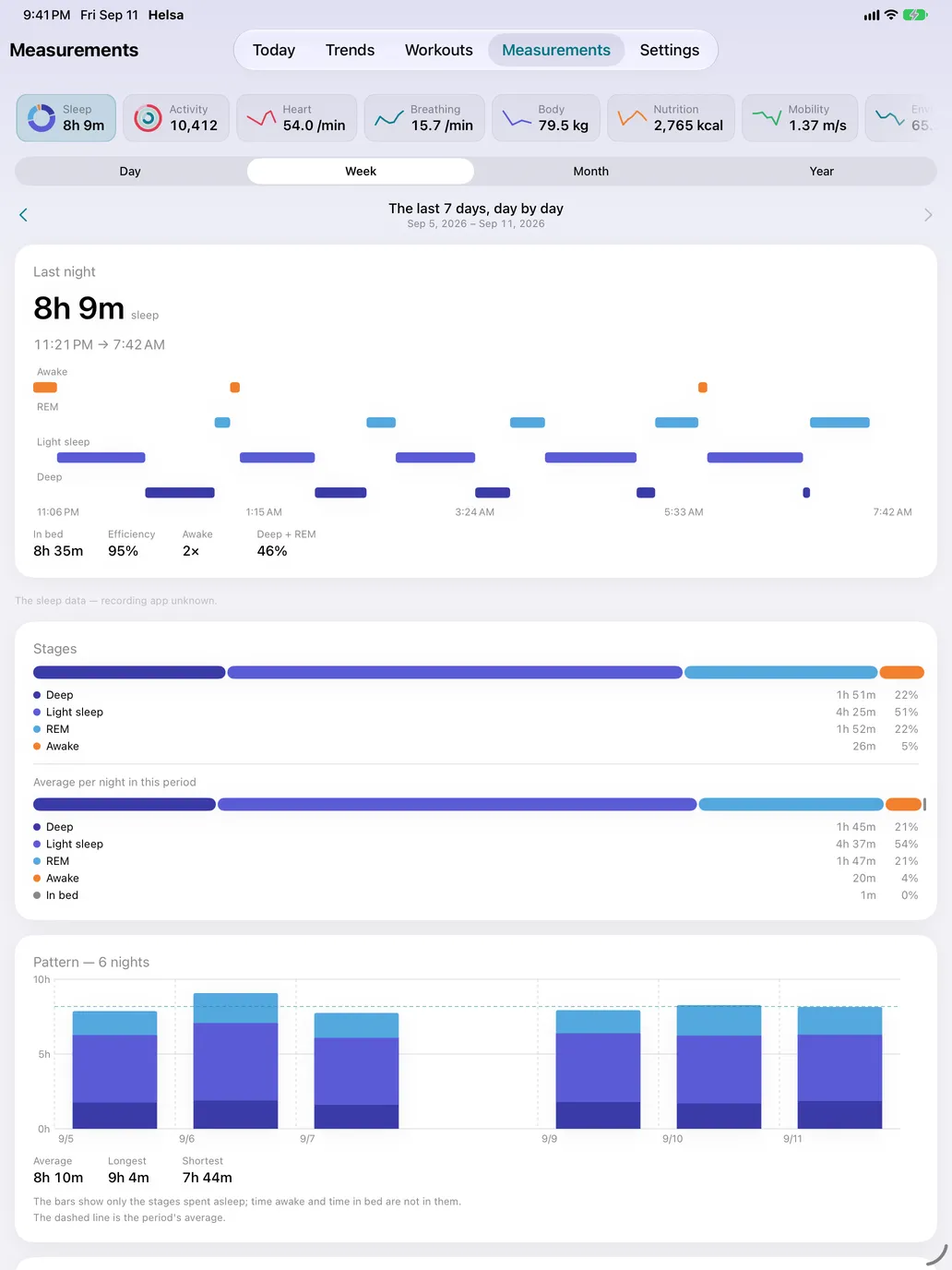
Task: Open the Breathing trend line icon
Action: pyautogui.click(x=388, y=118)
